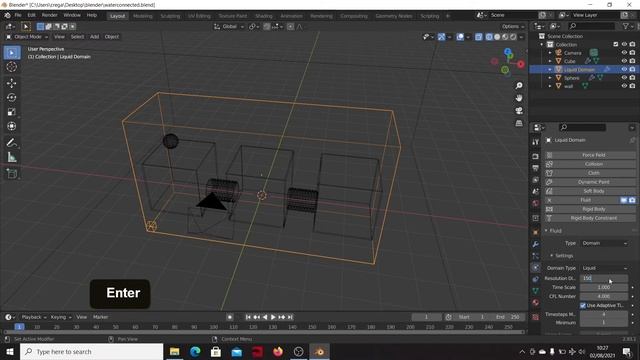Open the Tool properties tab
The height and width of the screenshot is (360, 640).
(536, 142)
